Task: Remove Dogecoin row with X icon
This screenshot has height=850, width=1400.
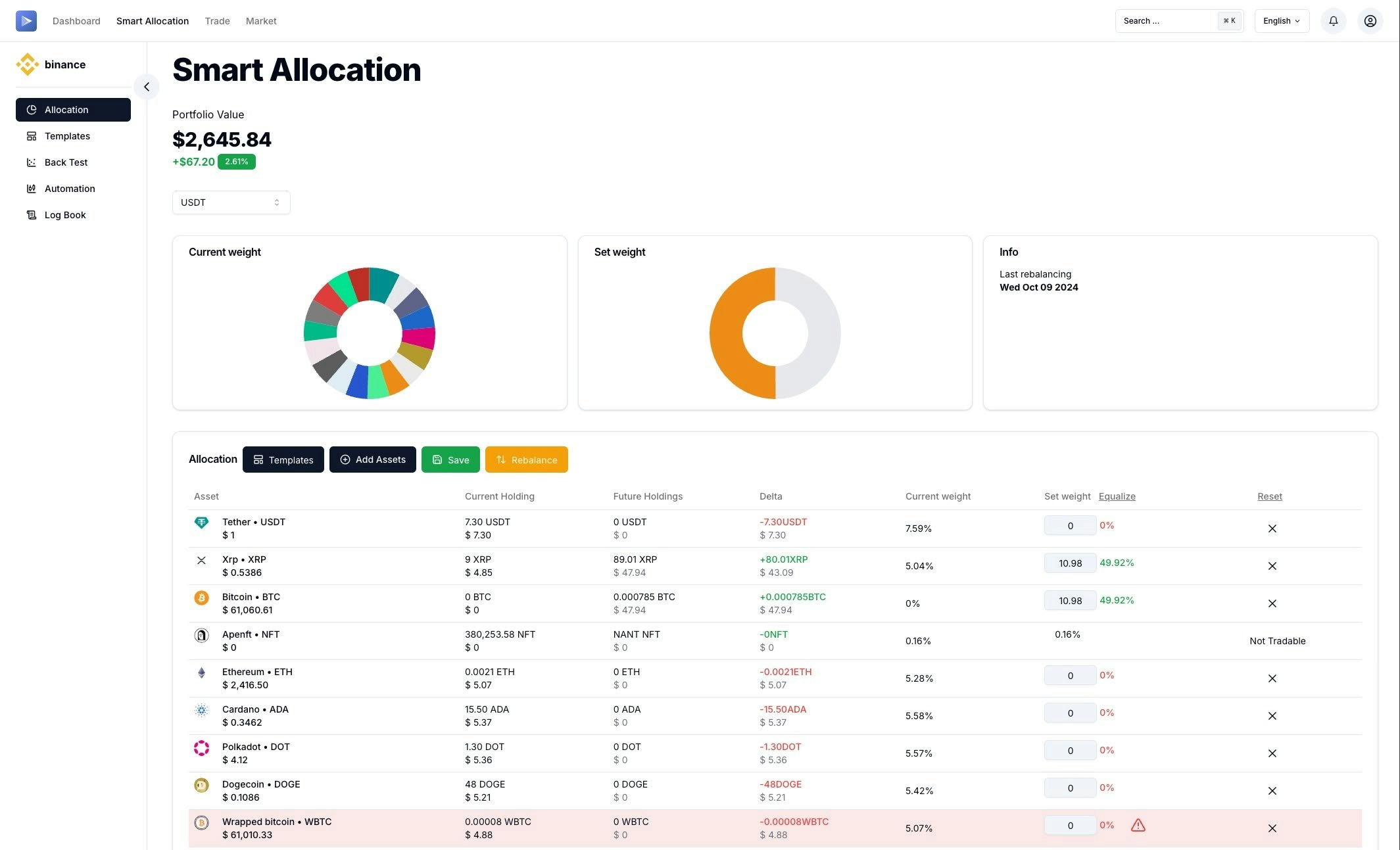Action: (x=1272, y=791)
